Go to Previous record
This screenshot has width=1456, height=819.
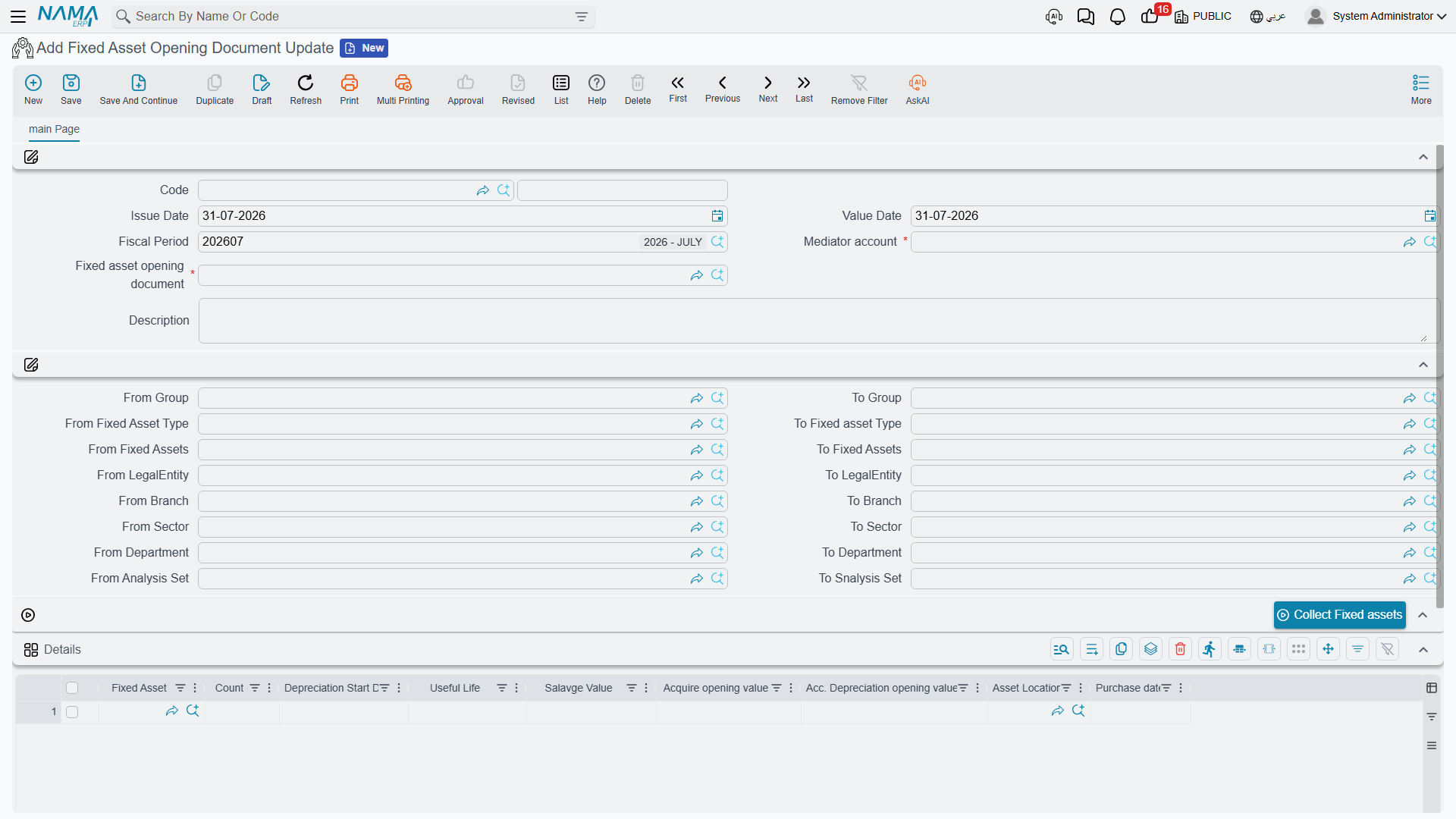point(723,88)
